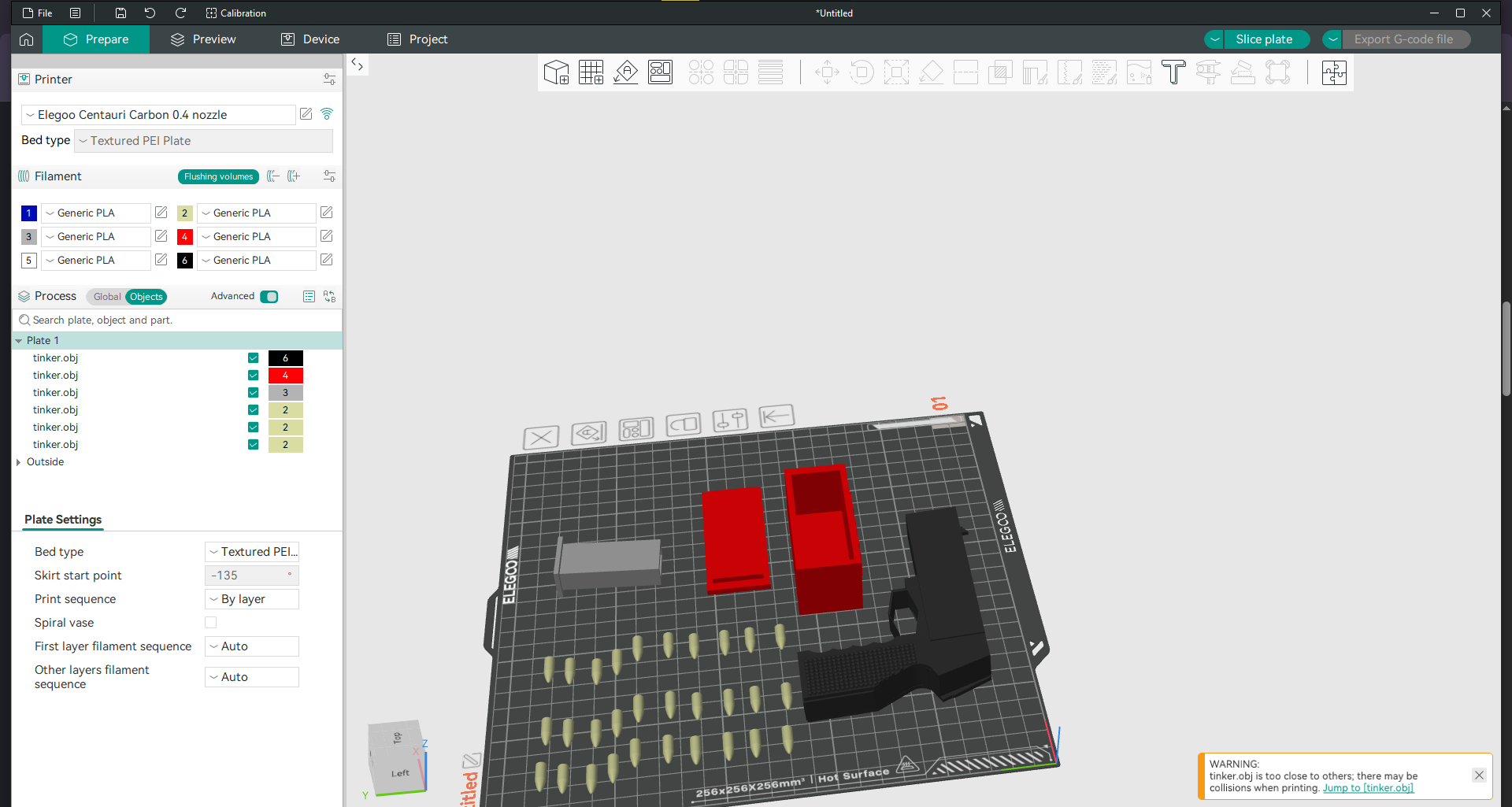Screen dimensions: 1512x807
Task: Uncheck the first tinker.obj printable checkbox
Action: pyautogui.click(x=254, y=358)
